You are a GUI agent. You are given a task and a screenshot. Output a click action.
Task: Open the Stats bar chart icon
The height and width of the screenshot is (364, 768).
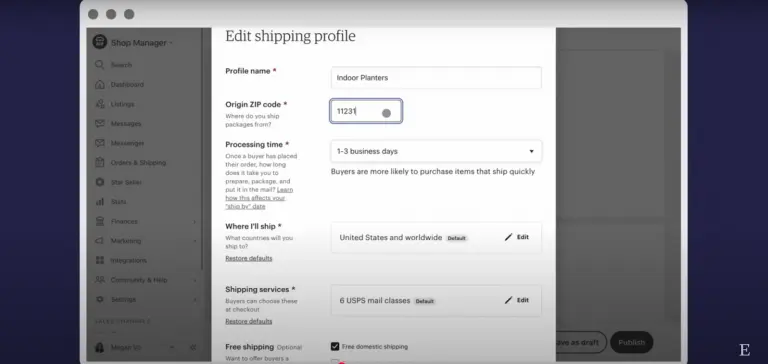[100, 201]
